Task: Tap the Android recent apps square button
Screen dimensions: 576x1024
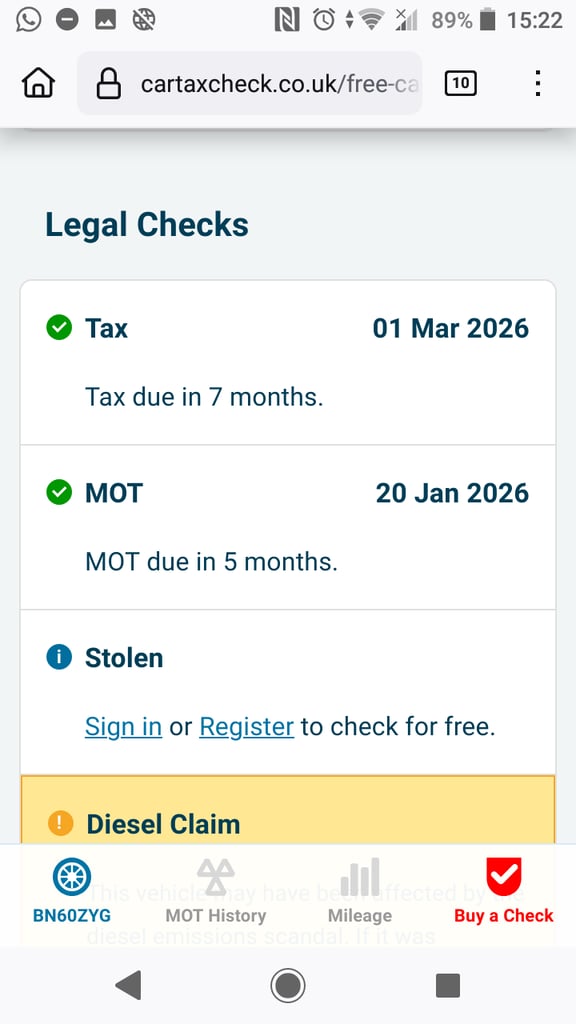Action: 448,985
